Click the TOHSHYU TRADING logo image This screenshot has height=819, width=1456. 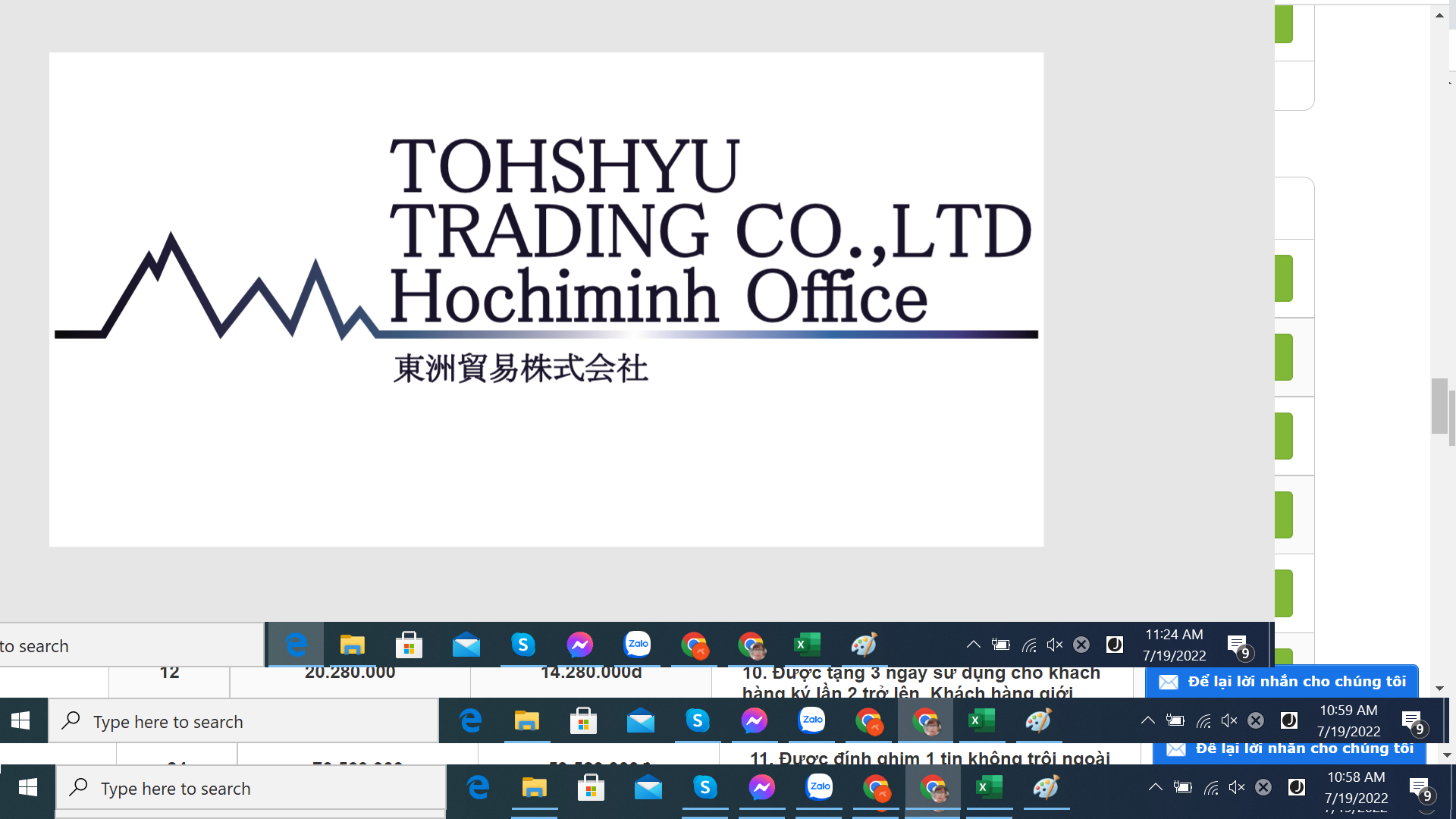546,300
